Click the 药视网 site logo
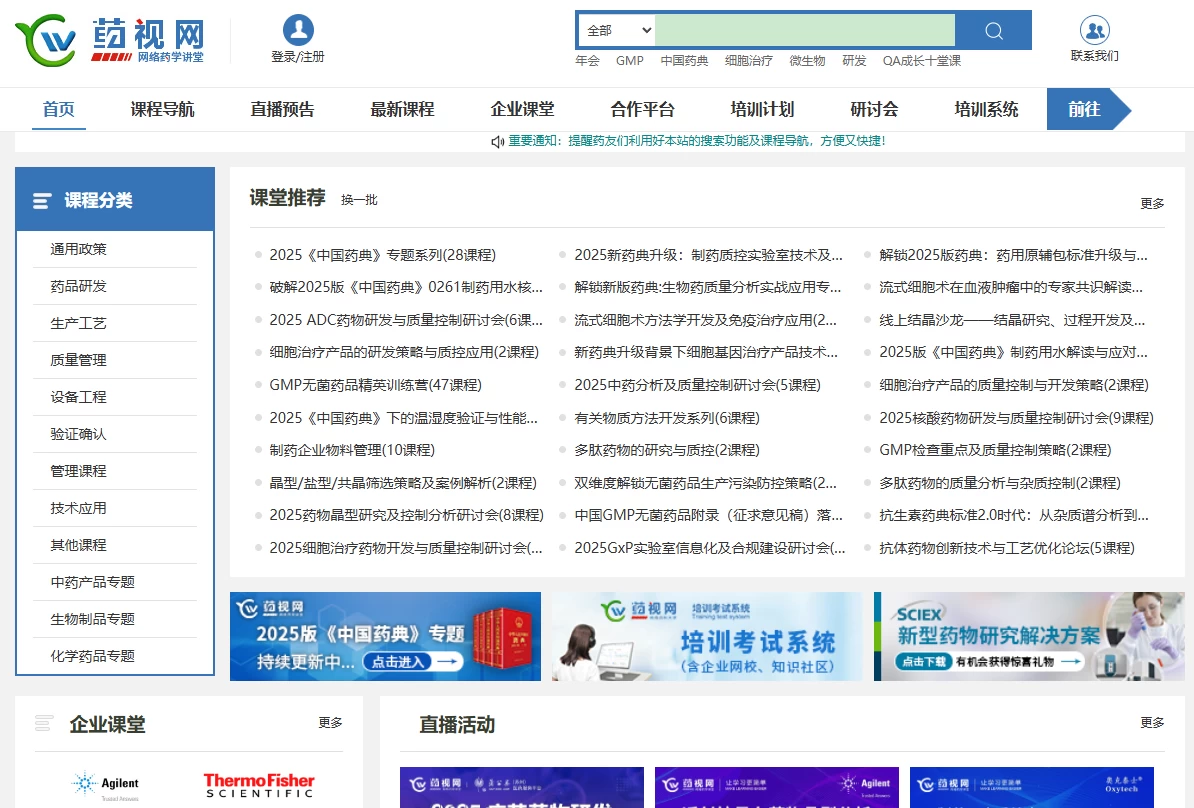Viewport: 1194px width, 808px height. click(110, 40)
